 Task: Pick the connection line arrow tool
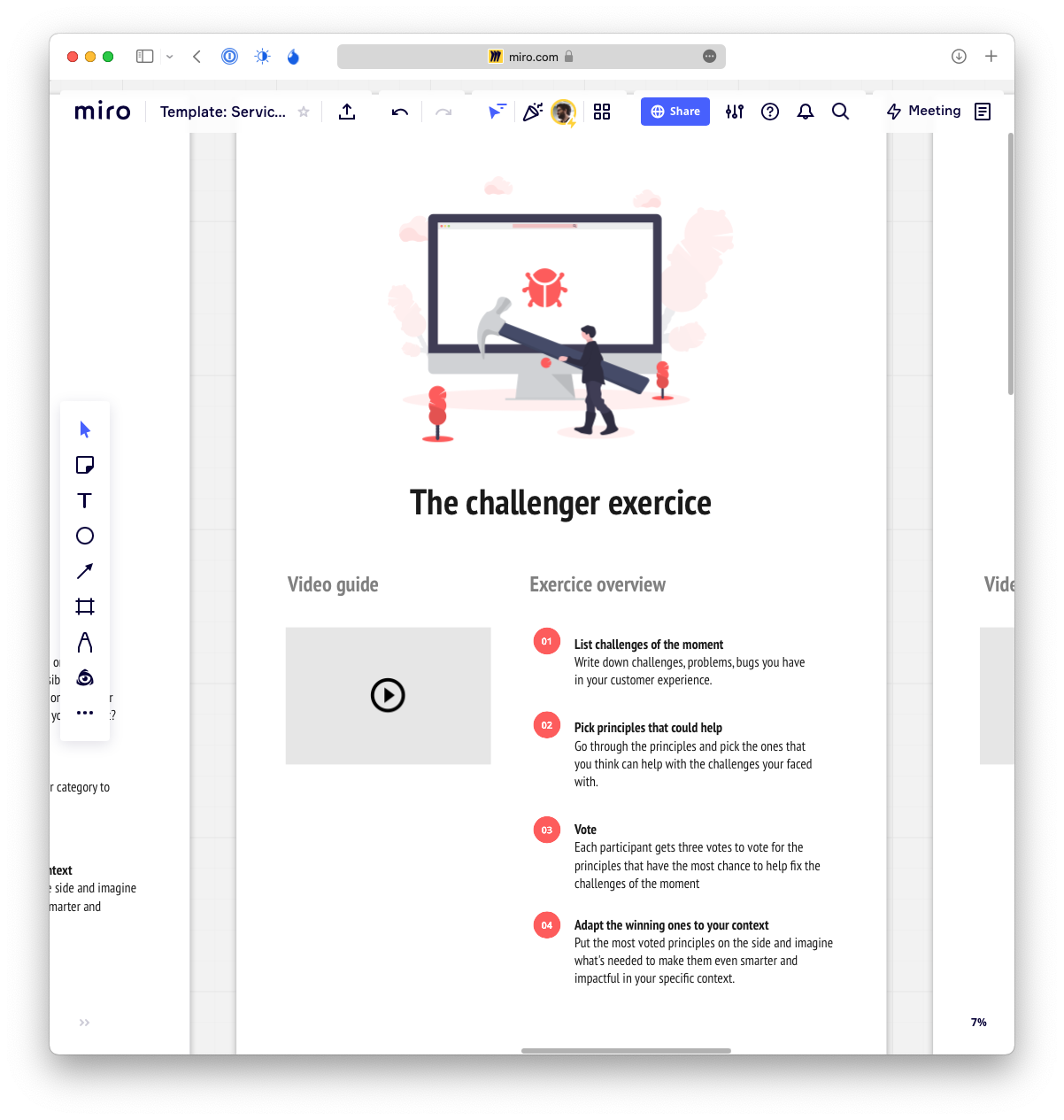(85, 571)
